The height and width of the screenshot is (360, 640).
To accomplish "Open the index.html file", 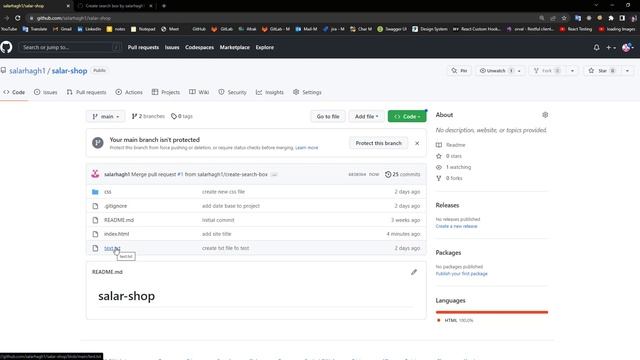I will point(116,234).
